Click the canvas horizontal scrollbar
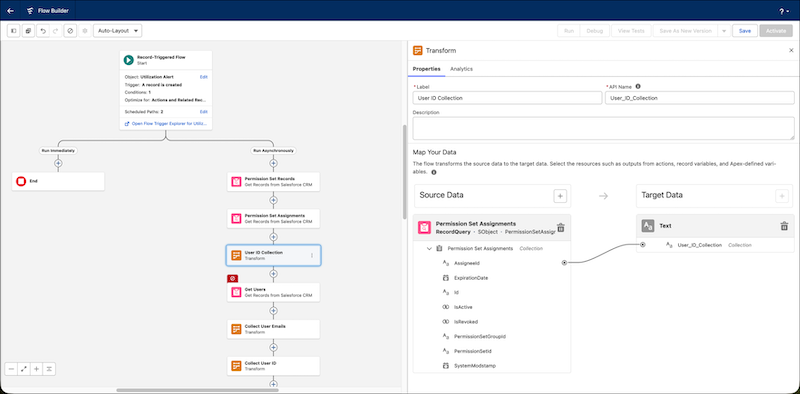The width and height of the screenshot is (800, 394). tap(197, 390)
